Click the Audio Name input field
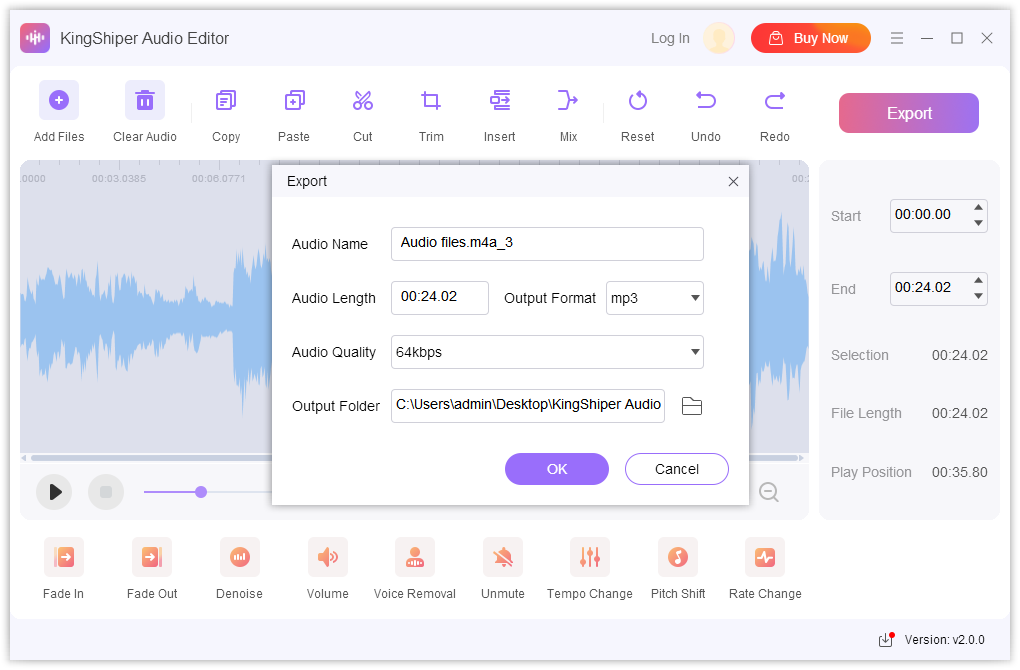This screenshot has height=670, width=1020. coord(547,244)
